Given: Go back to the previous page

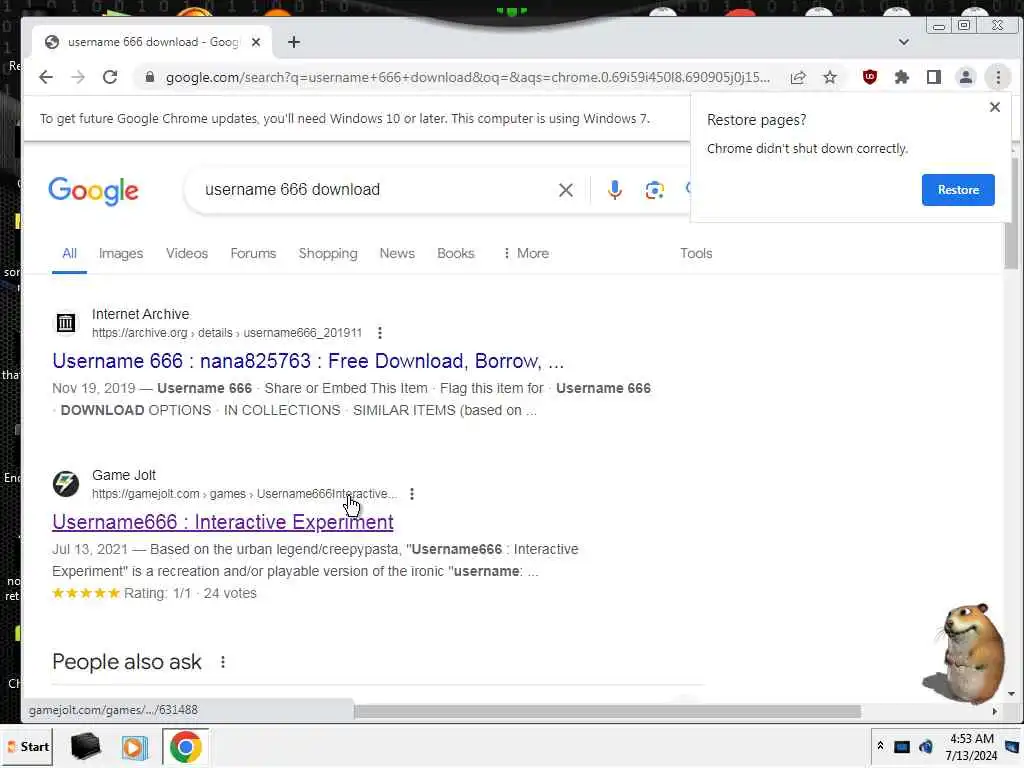Looking at the screenshot, I should pos(46,77).
